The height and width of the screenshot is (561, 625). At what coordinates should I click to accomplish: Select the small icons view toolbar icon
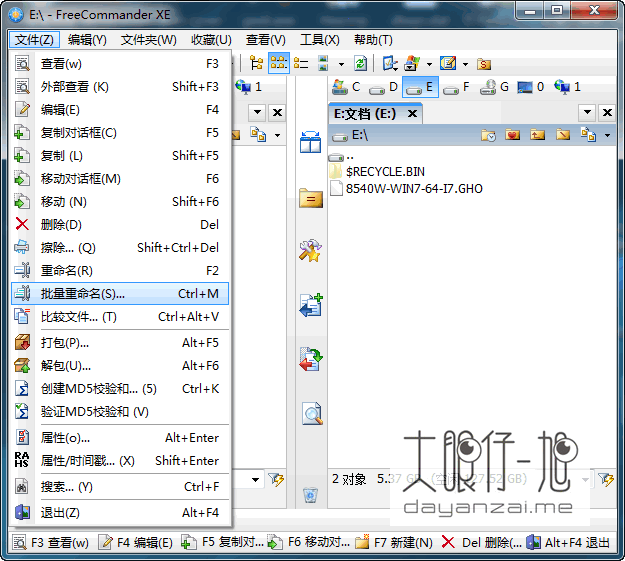(279, 63)
